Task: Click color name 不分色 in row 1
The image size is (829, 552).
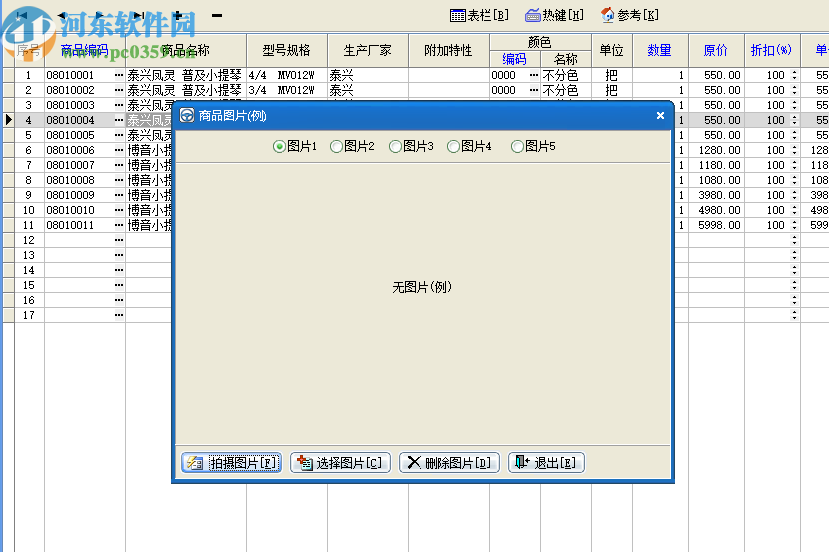Action: [566, 75]
